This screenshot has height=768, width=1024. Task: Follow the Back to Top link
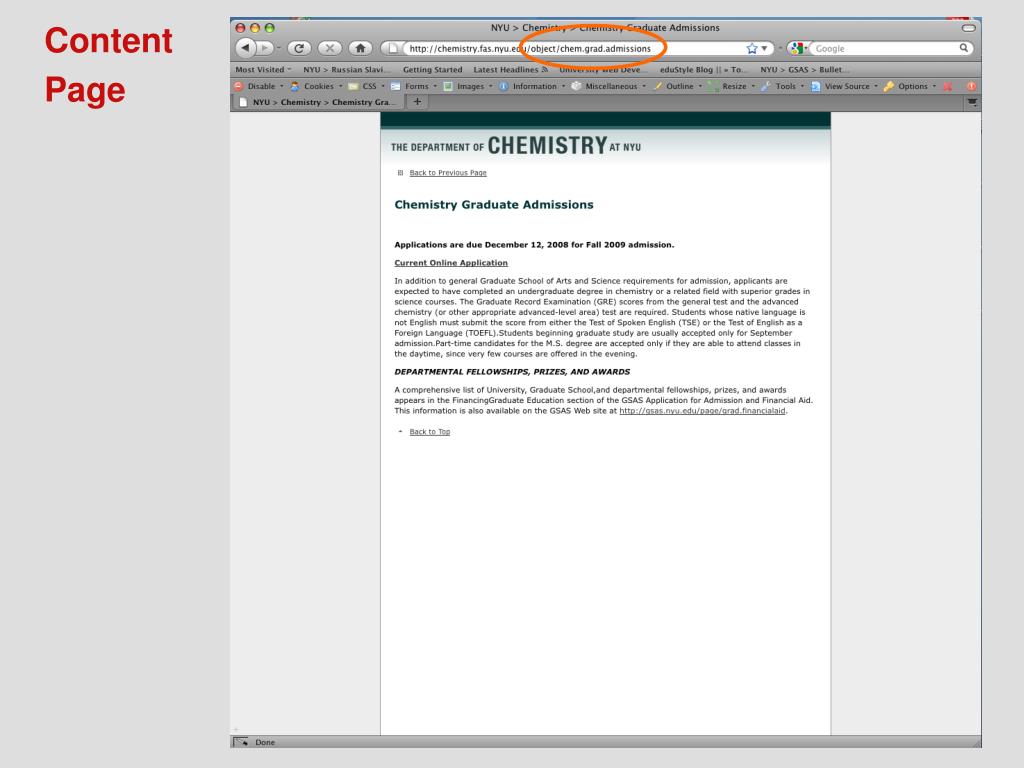click(430, 432)
